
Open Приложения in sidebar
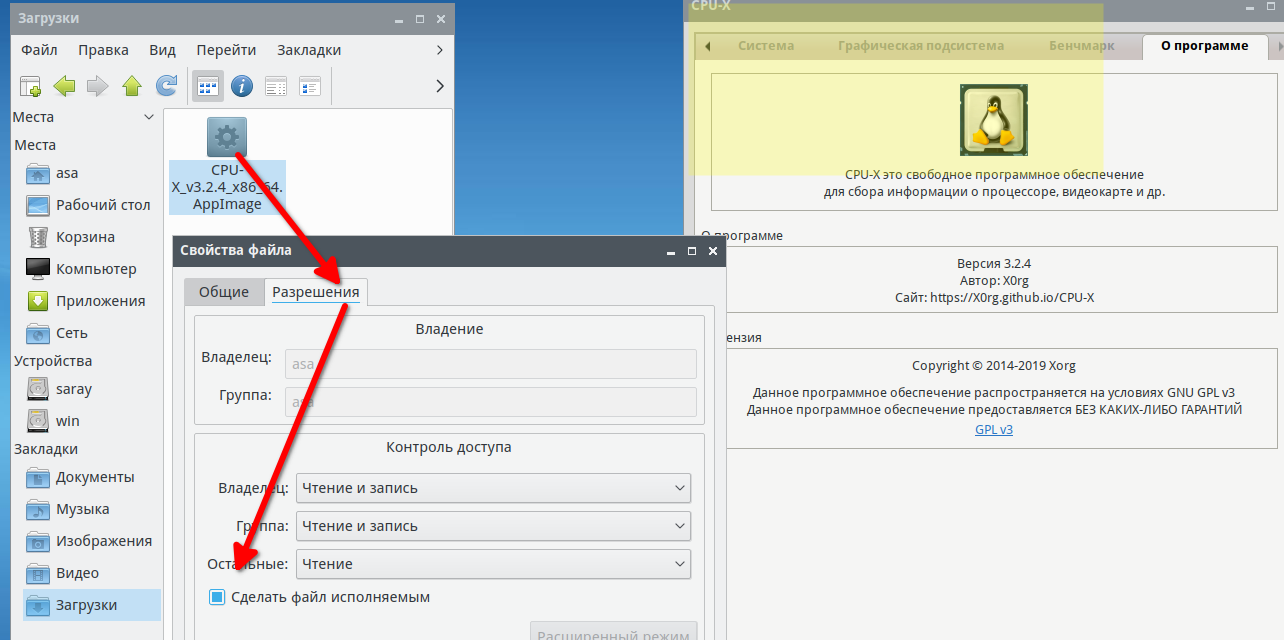tap(86, 301)
